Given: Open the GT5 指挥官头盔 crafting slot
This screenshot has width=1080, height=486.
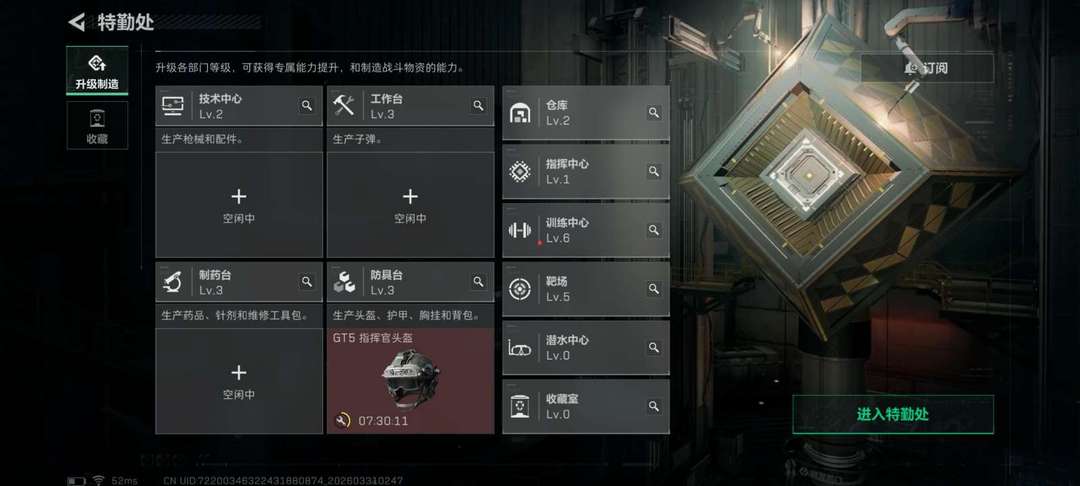Looking at the screenshot, I should pos(411,381).
